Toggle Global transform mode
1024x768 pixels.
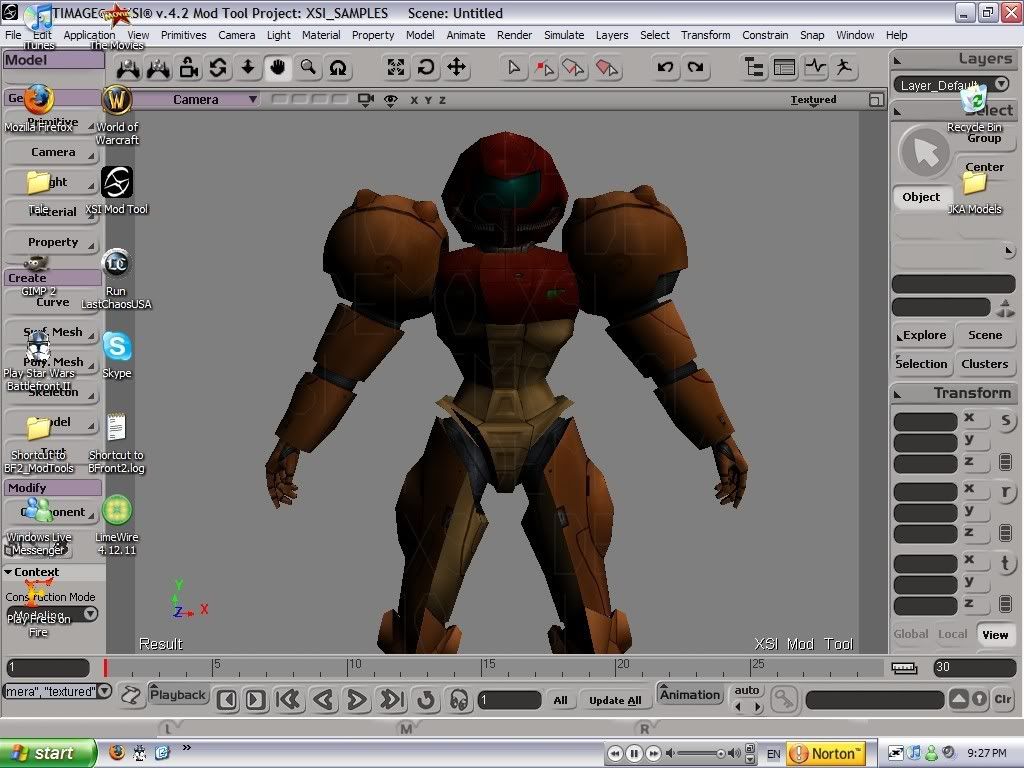[x=910, y=634]
